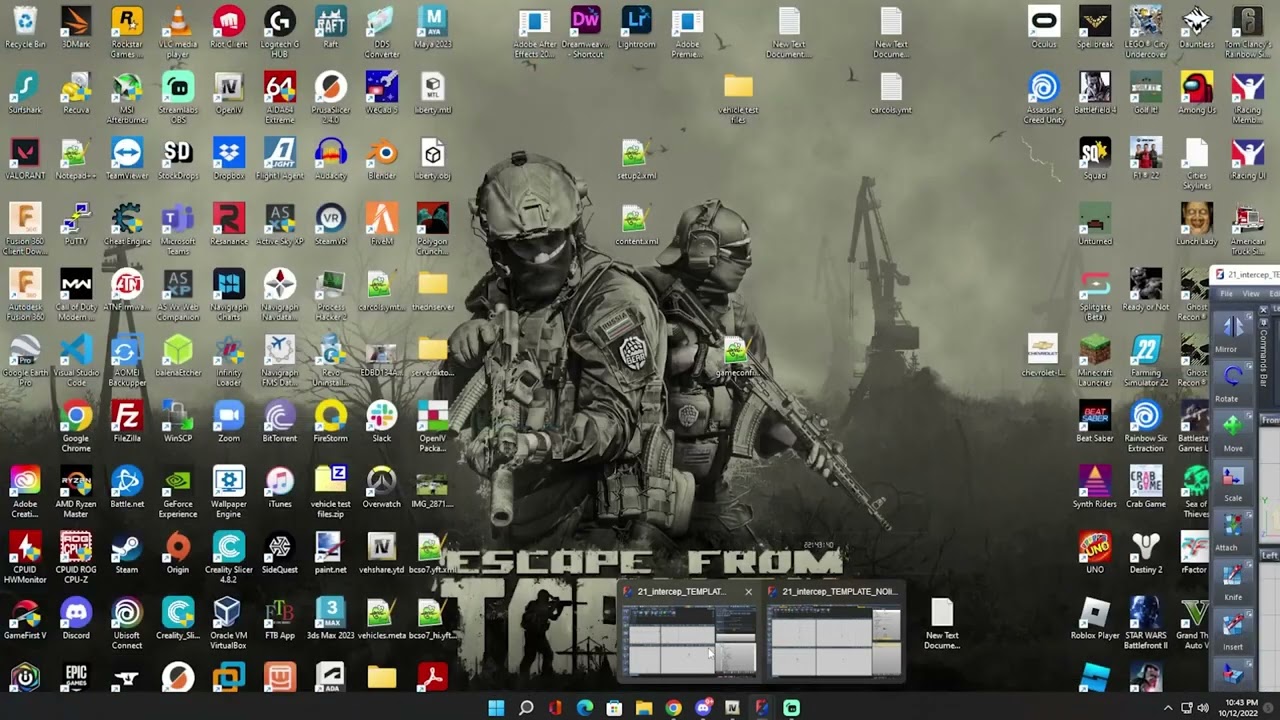
Task: Close the first ZModeler preview thumbnail
Action: pyautogui.click(x=748, y=591)
